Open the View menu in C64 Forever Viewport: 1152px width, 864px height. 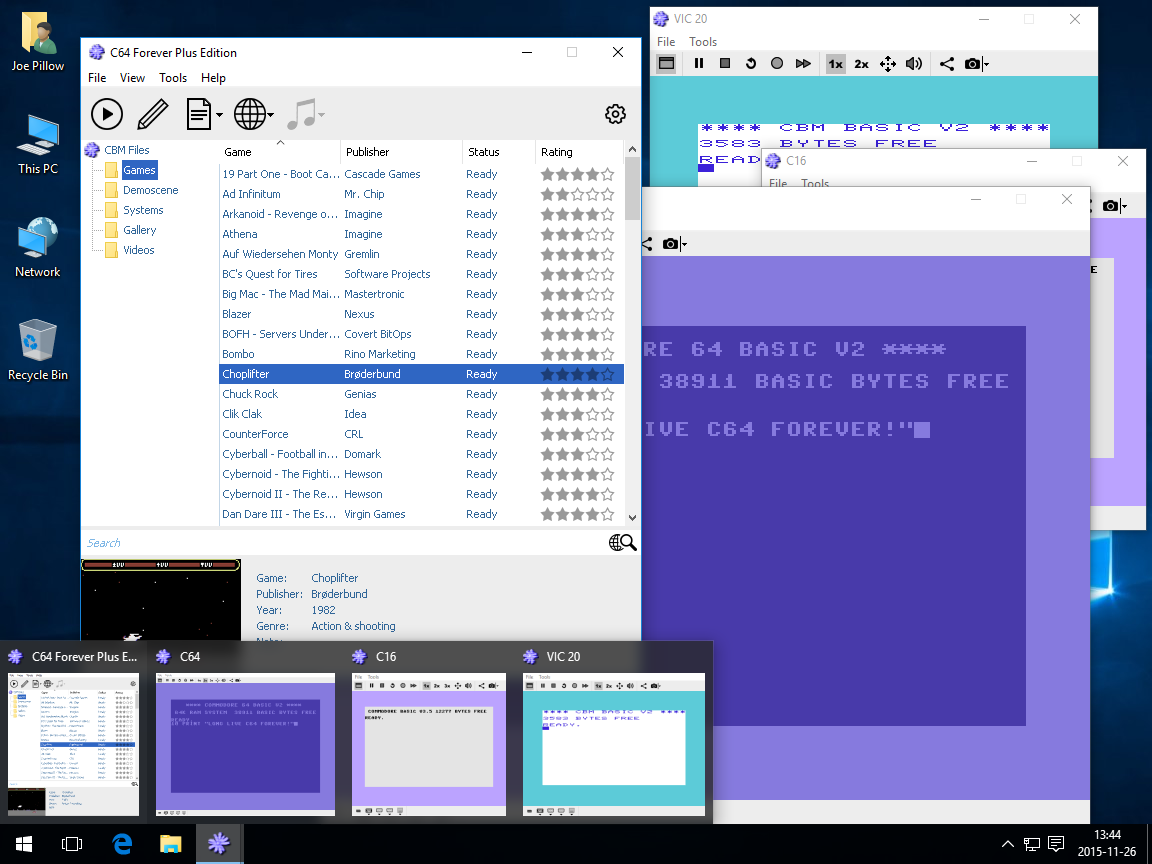pyautogui.click(x=132, y=78)
